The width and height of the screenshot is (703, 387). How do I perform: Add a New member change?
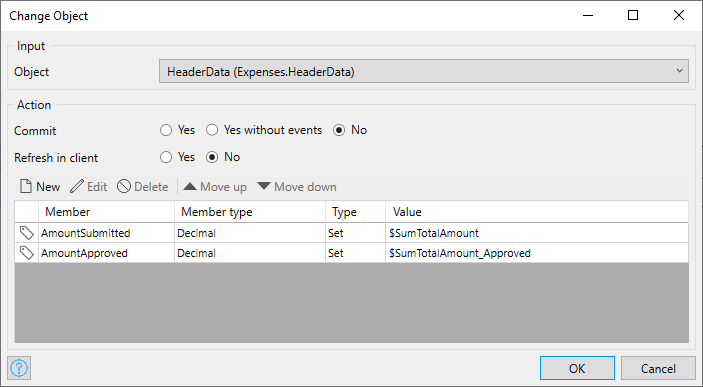point(40,187)
